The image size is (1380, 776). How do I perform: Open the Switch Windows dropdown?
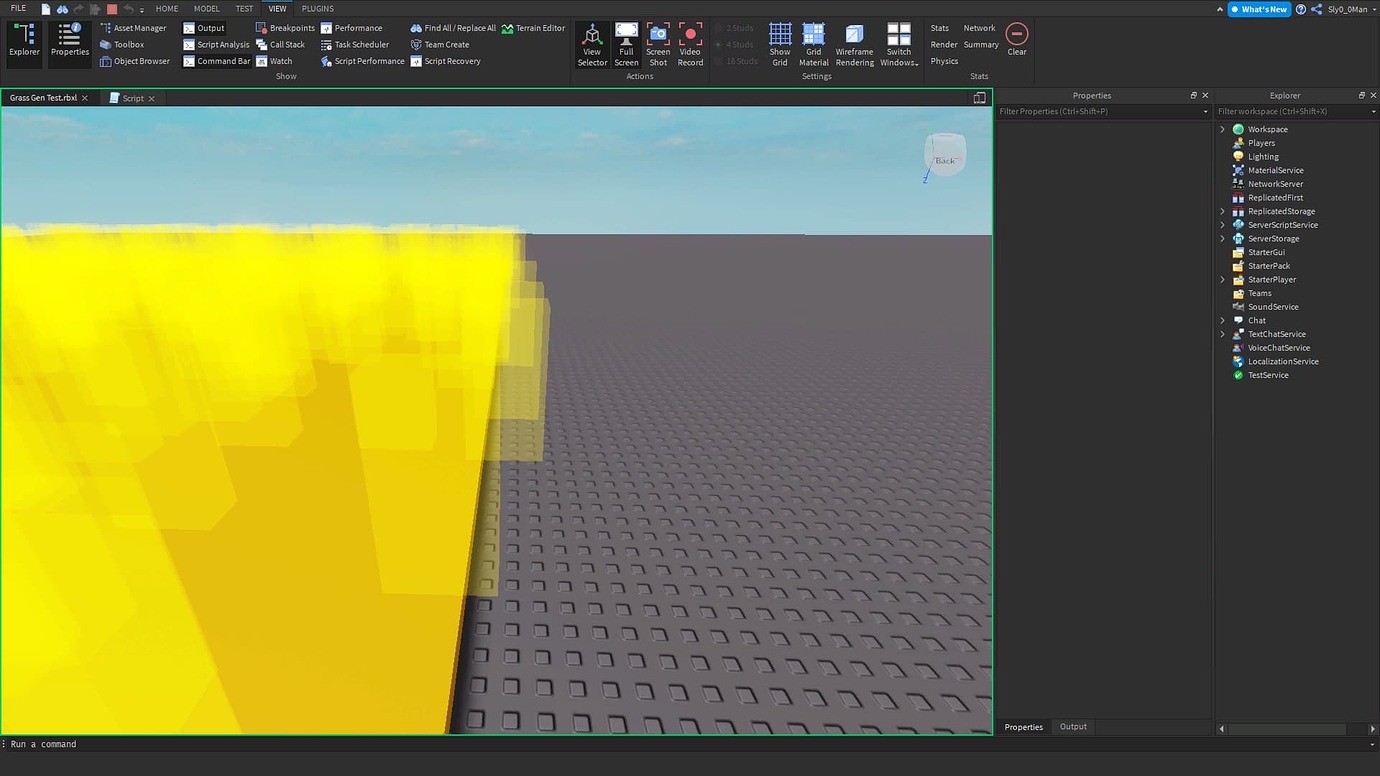pos(899,45)
